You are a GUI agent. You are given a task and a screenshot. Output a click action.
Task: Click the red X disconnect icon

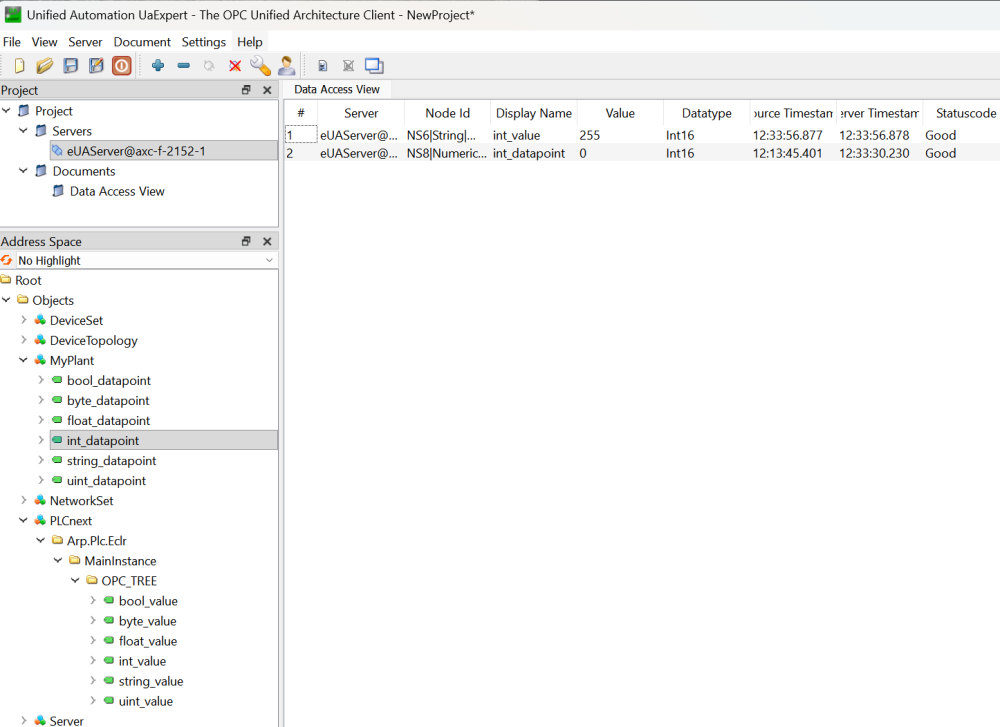[x=235, y=66]
